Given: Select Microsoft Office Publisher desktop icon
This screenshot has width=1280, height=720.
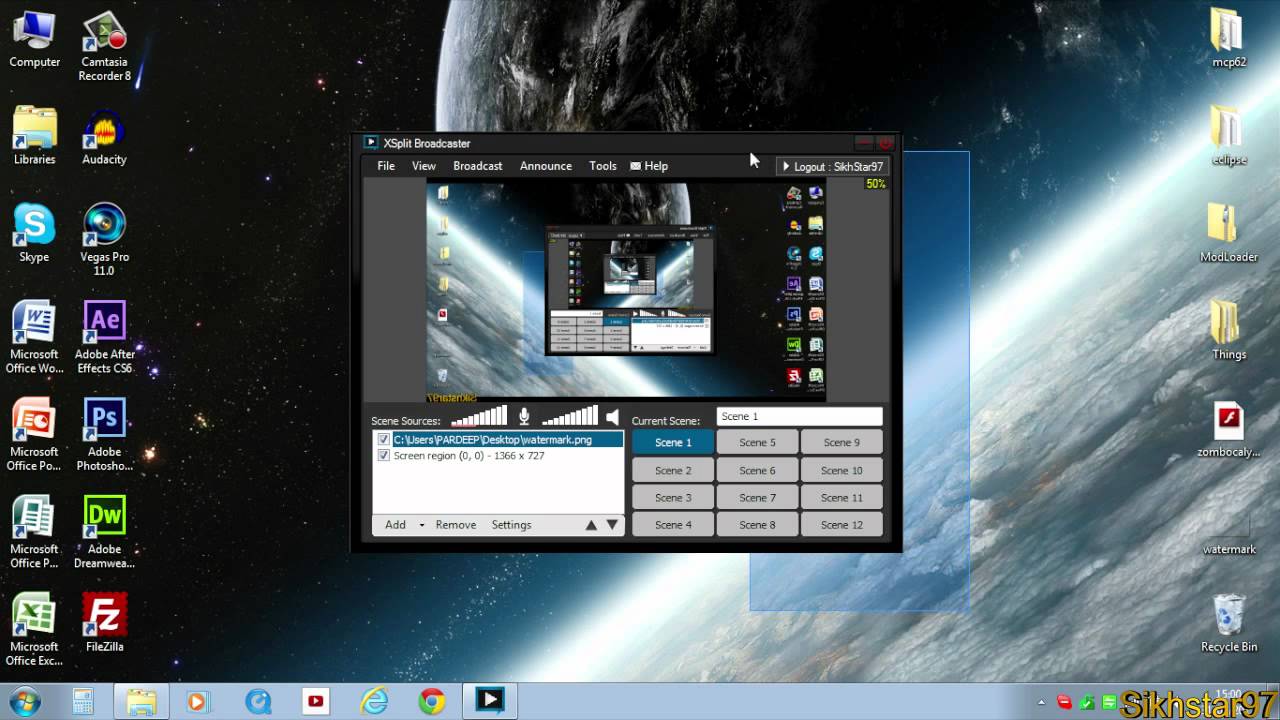Looking at the screenshot, I should [x=34, y=531].
